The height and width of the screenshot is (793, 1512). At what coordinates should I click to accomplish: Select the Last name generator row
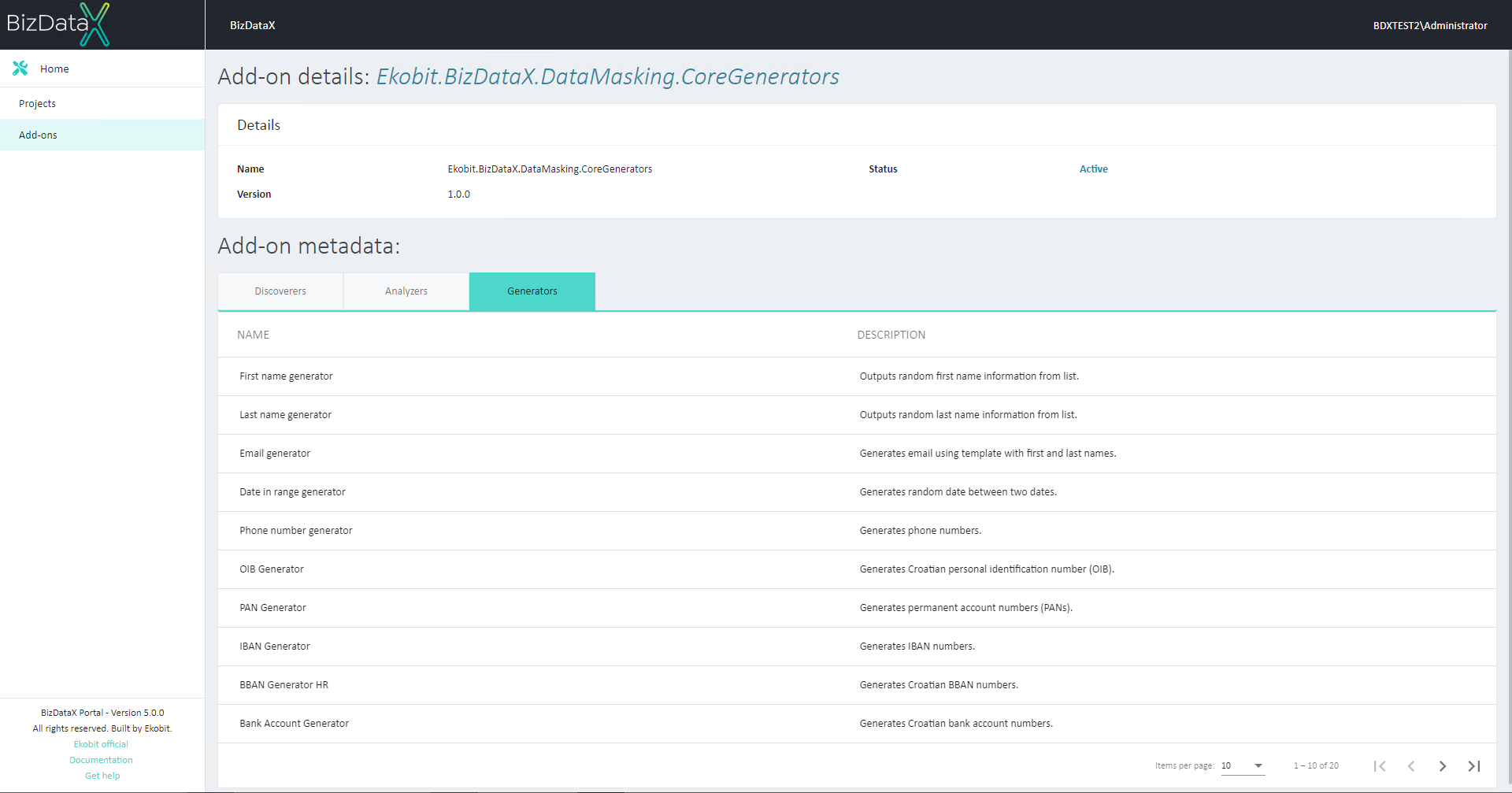pyautogui.click(x=857, y=415)
